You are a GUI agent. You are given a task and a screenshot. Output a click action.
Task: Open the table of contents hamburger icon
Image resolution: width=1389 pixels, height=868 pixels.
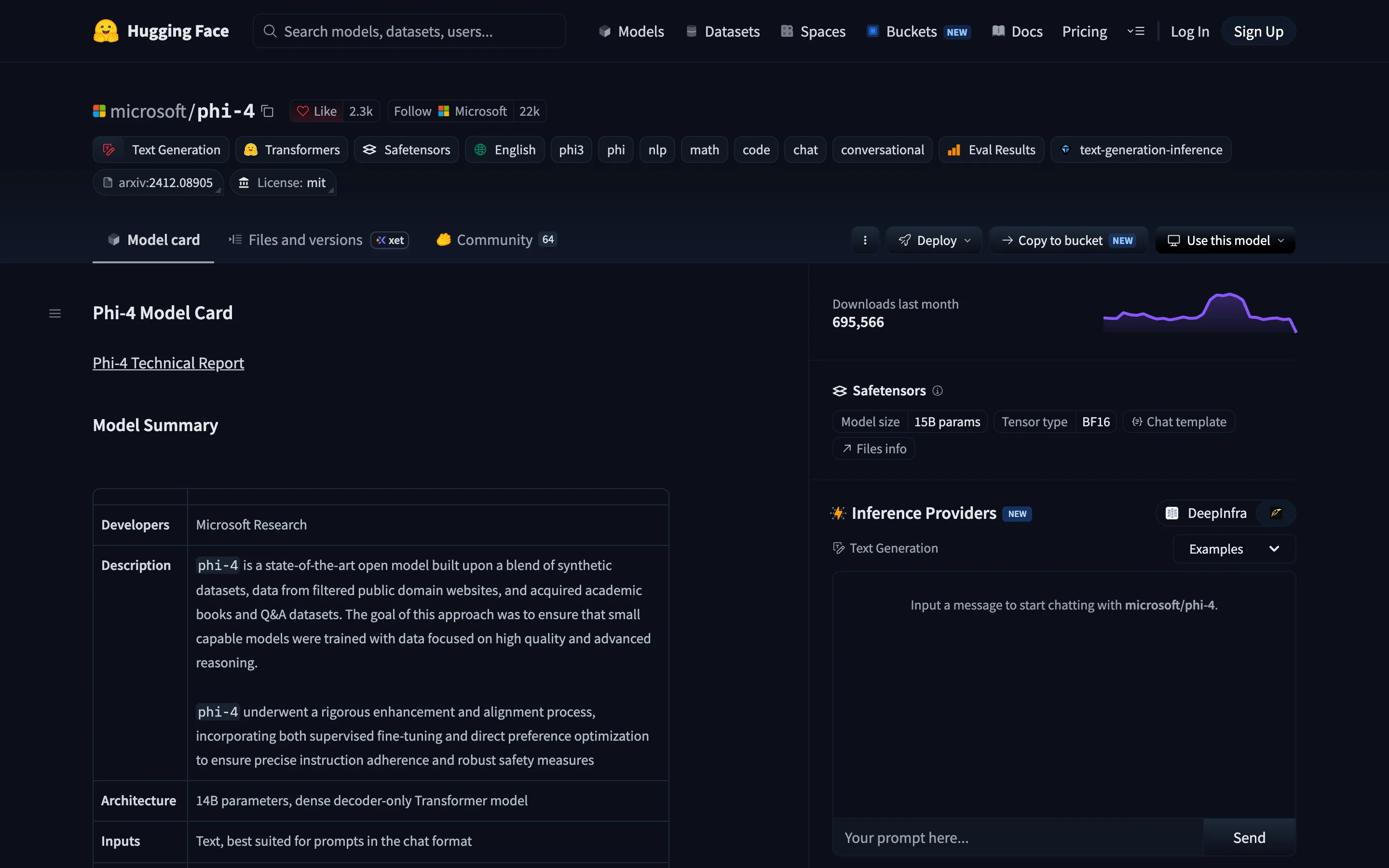pos(55,313)
